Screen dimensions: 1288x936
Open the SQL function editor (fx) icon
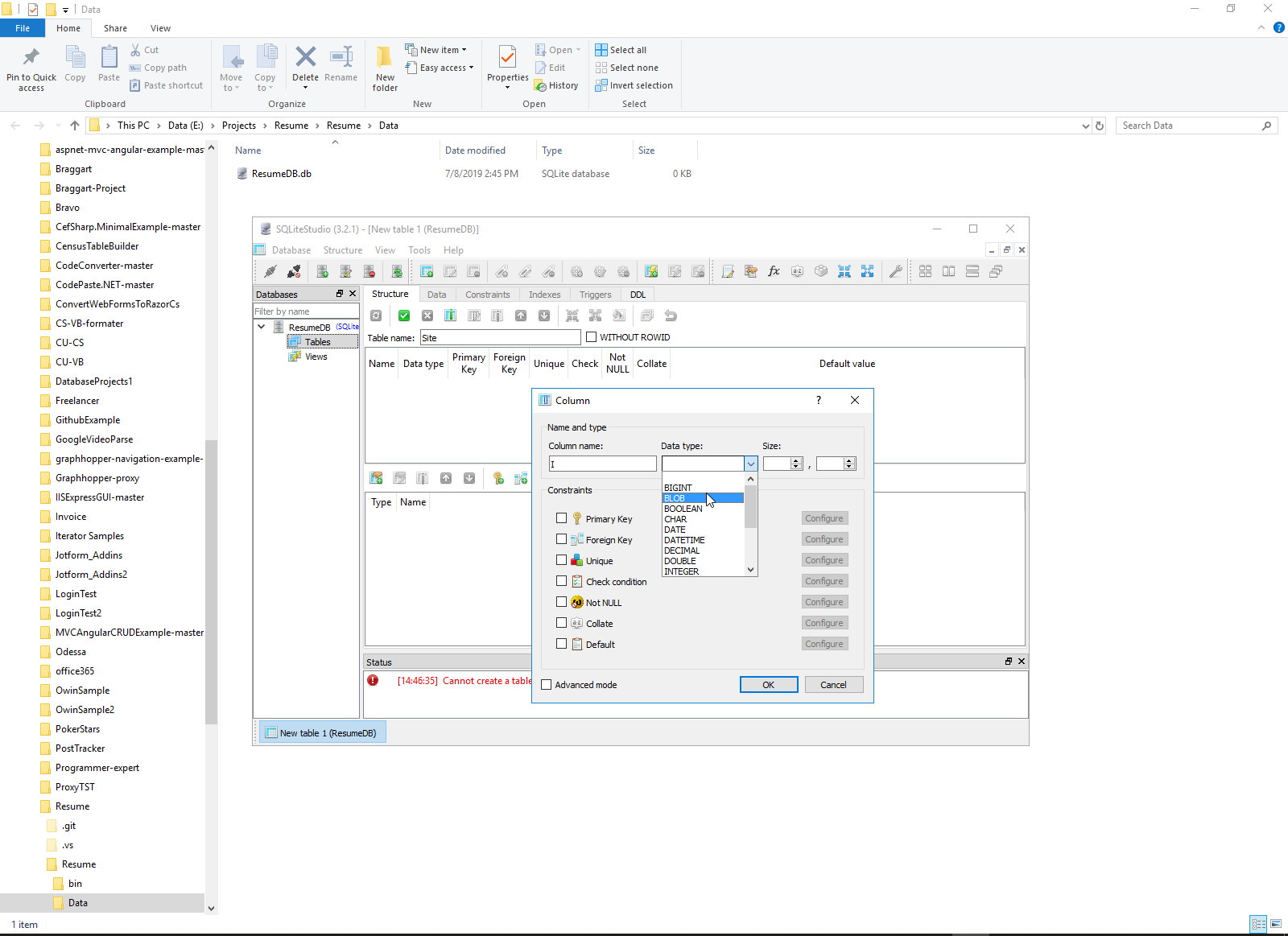pyautogui.click(x=774, y=272)
